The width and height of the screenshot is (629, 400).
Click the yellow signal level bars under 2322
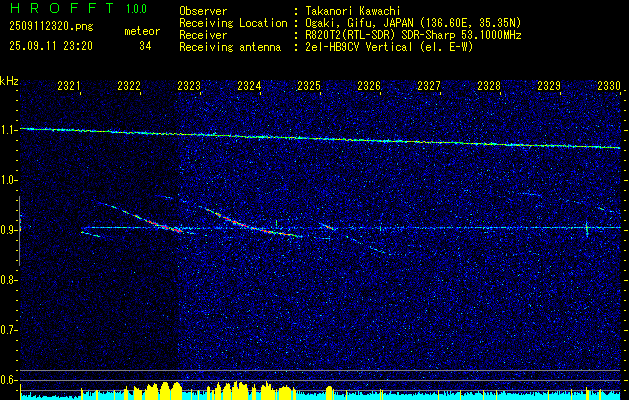point(153,390)
